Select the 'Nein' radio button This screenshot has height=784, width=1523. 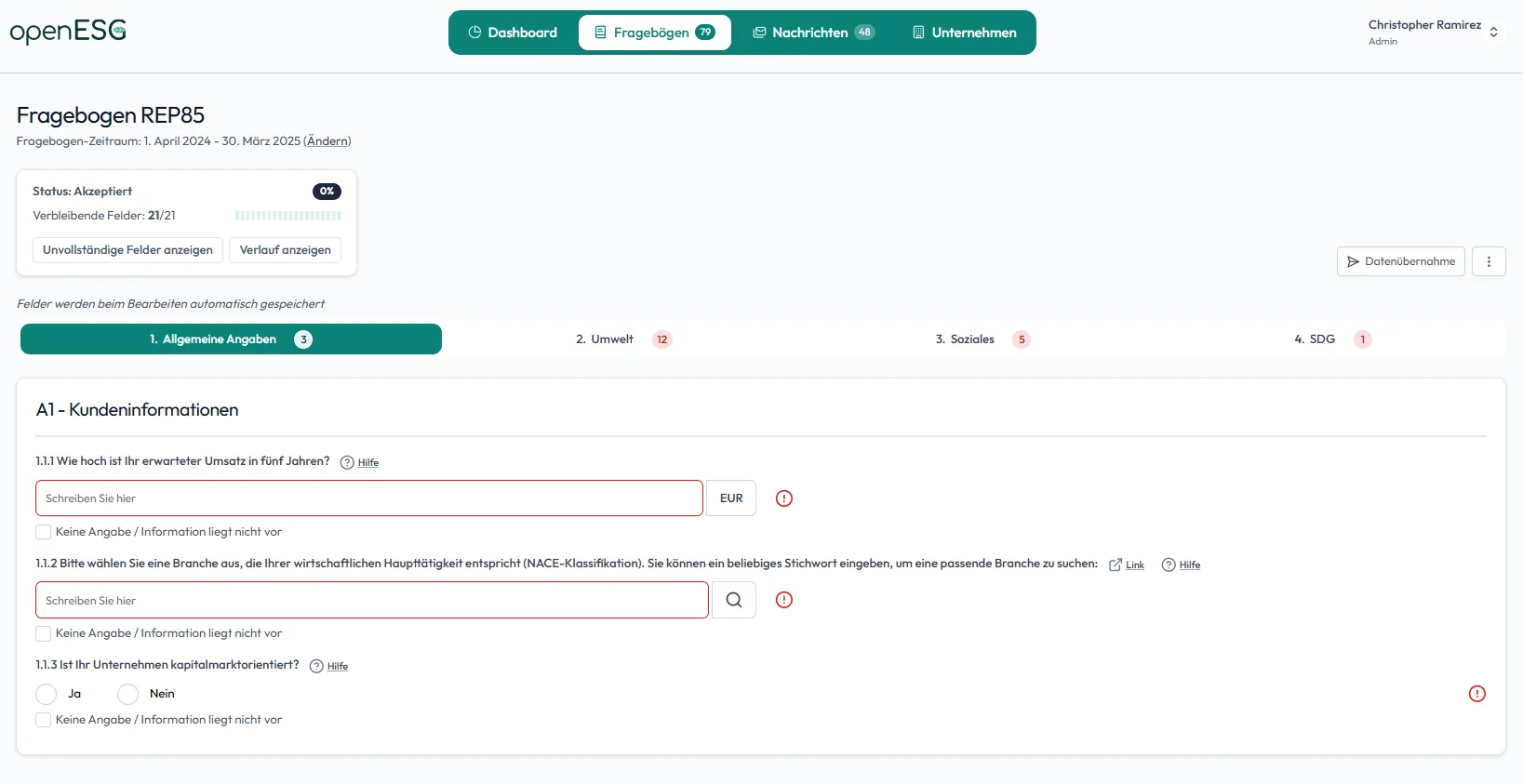click(x=128, y=694)
